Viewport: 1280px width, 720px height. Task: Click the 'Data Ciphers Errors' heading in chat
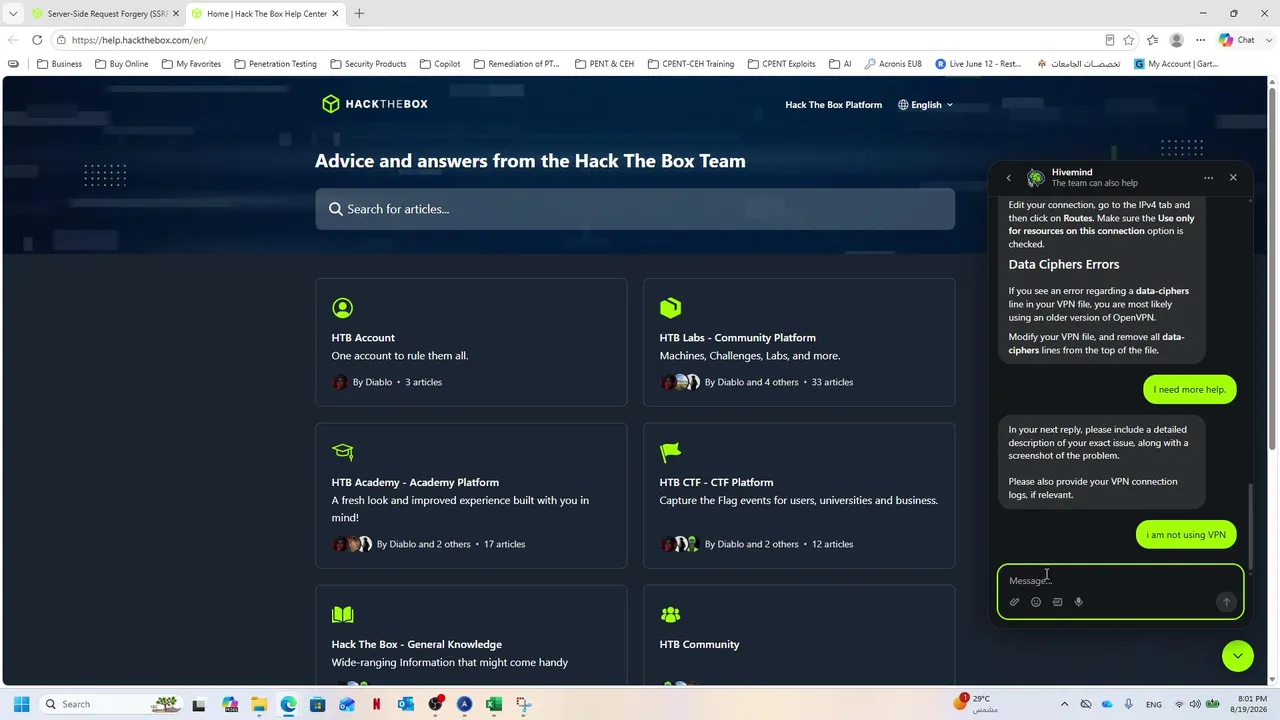tap(1064, 265)
